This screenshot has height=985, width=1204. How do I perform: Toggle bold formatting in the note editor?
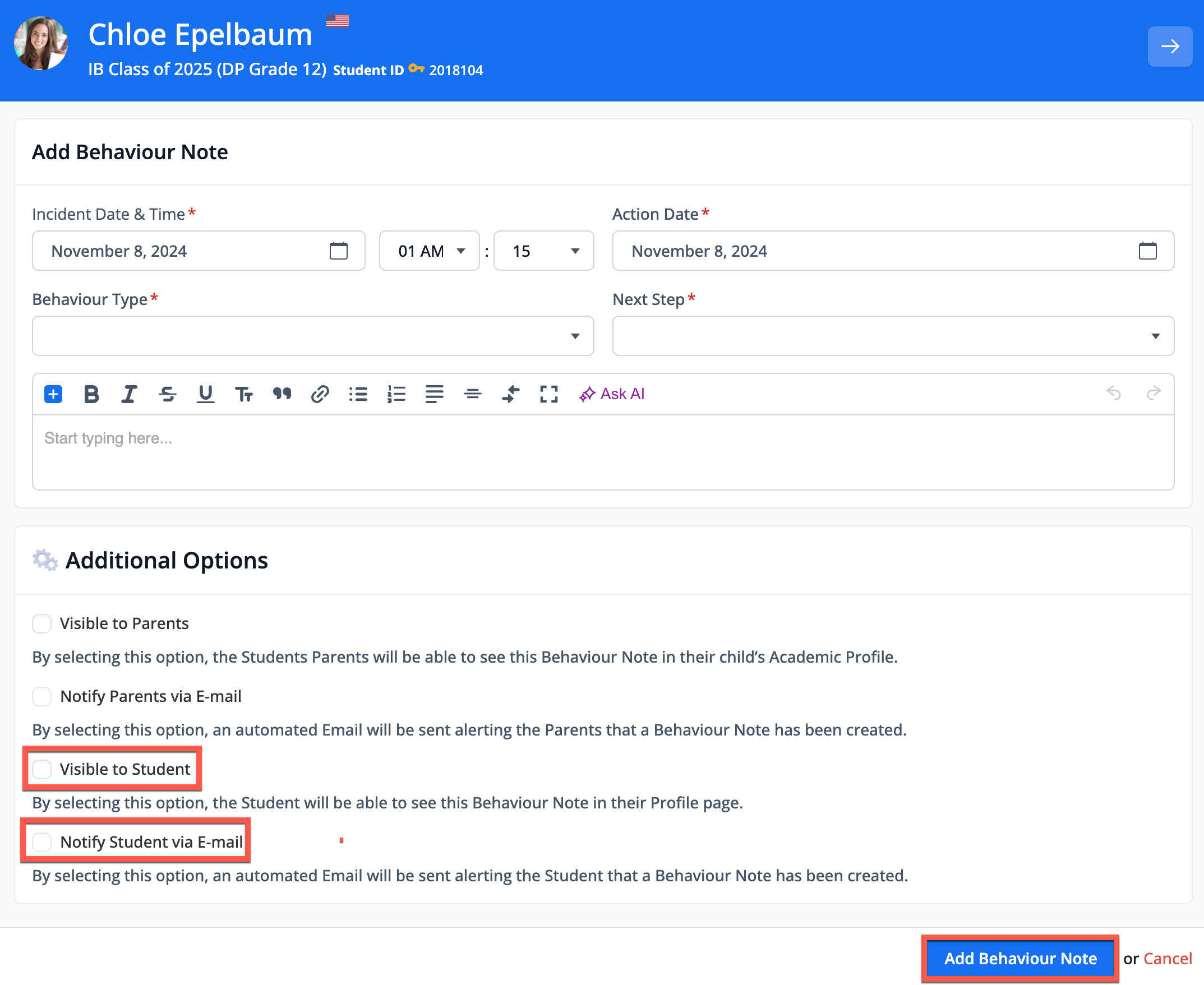[x=91, y=394]
